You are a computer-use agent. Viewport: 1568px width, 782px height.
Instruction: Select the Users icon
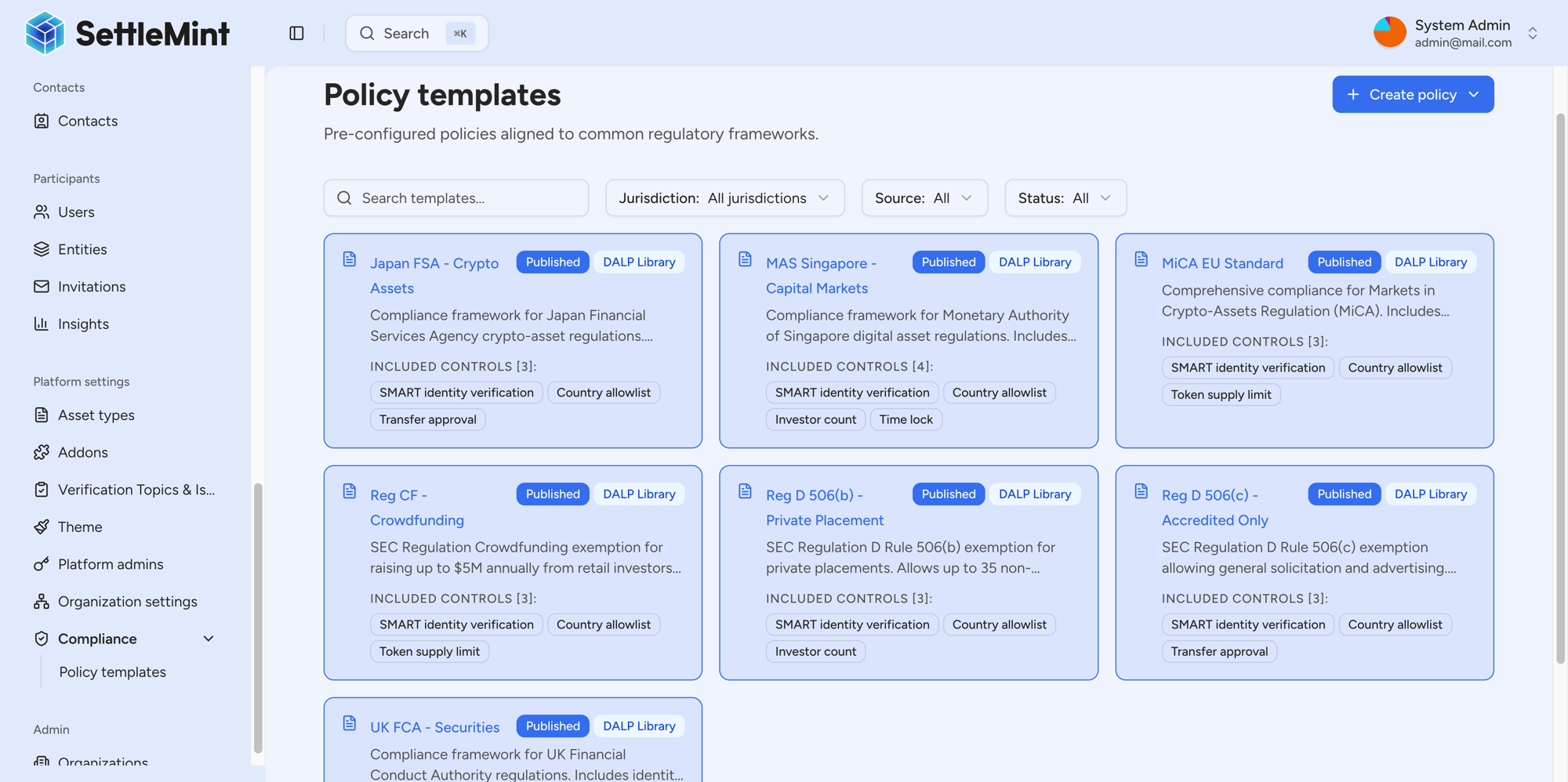pyautogui.click(x=42, y=212)
